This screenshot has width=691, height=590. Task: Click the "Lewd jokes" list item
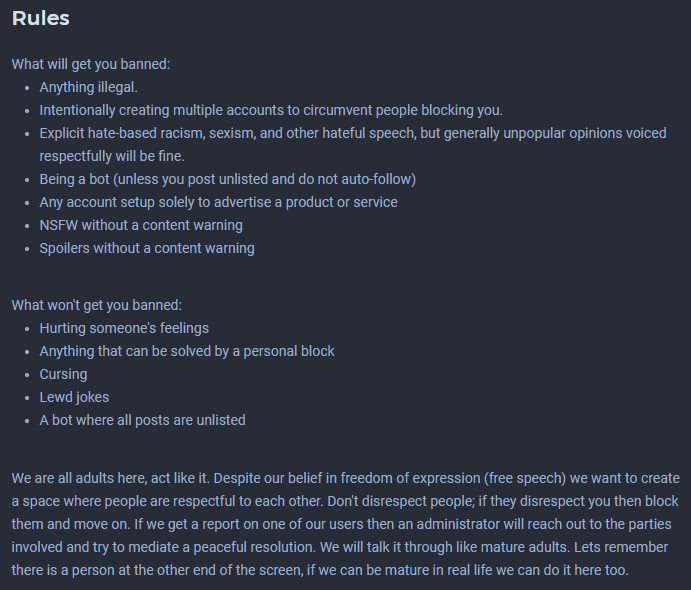[x=74, y=397]
